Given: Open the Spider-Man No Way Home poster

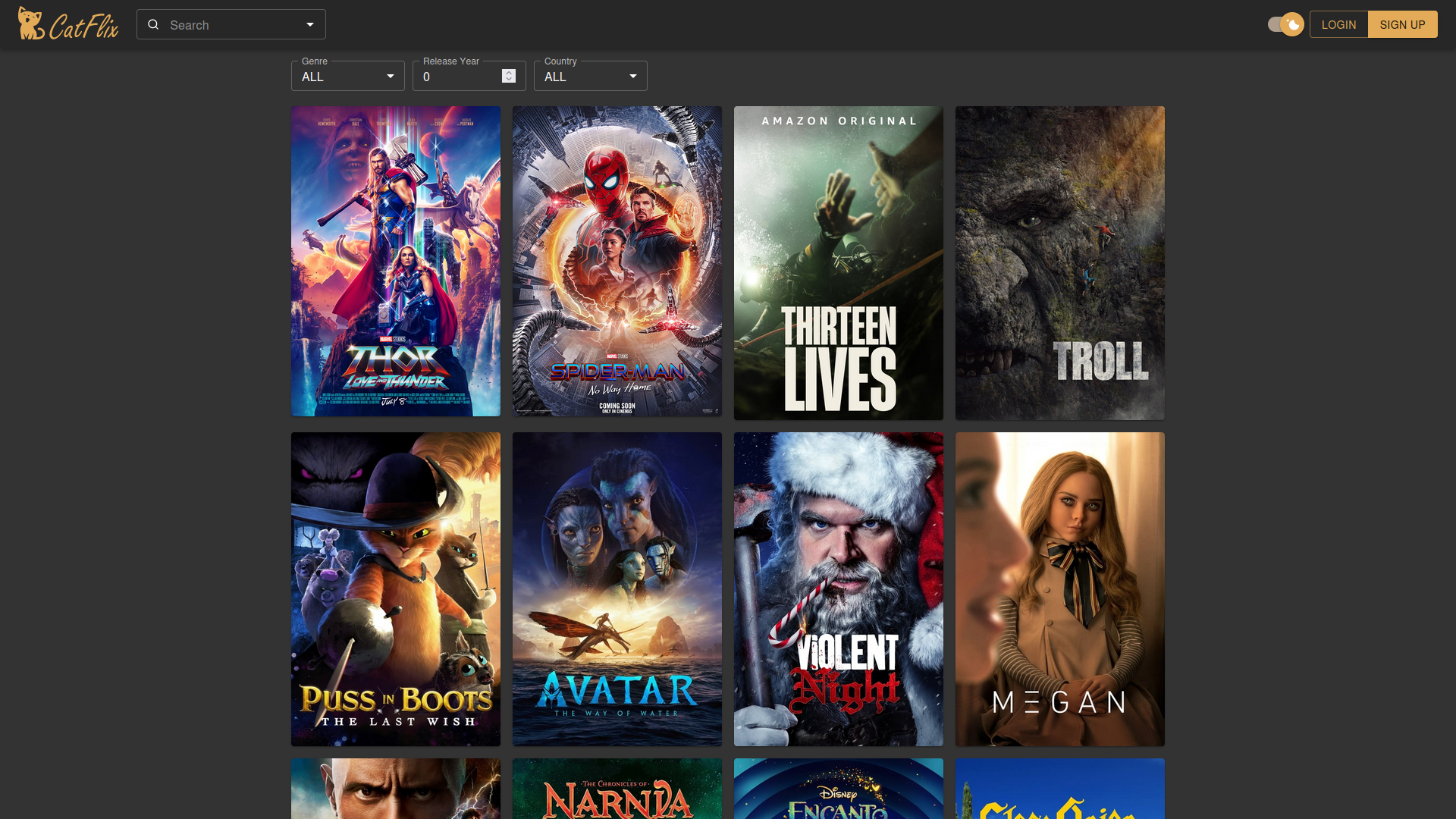Looking at the screenshot, I should [617, 261].
